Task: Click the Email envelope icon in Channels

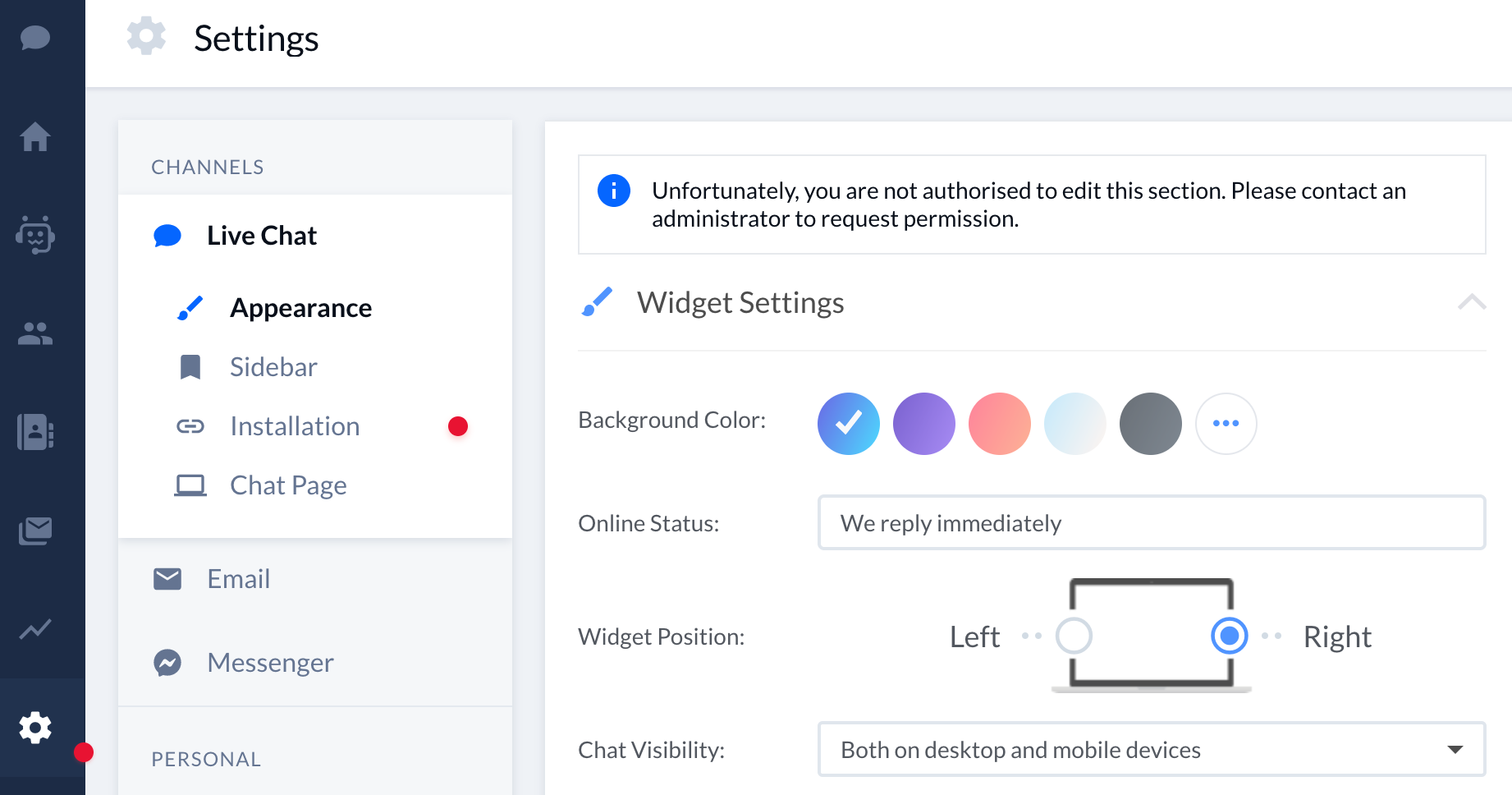Action: [167, 579]
